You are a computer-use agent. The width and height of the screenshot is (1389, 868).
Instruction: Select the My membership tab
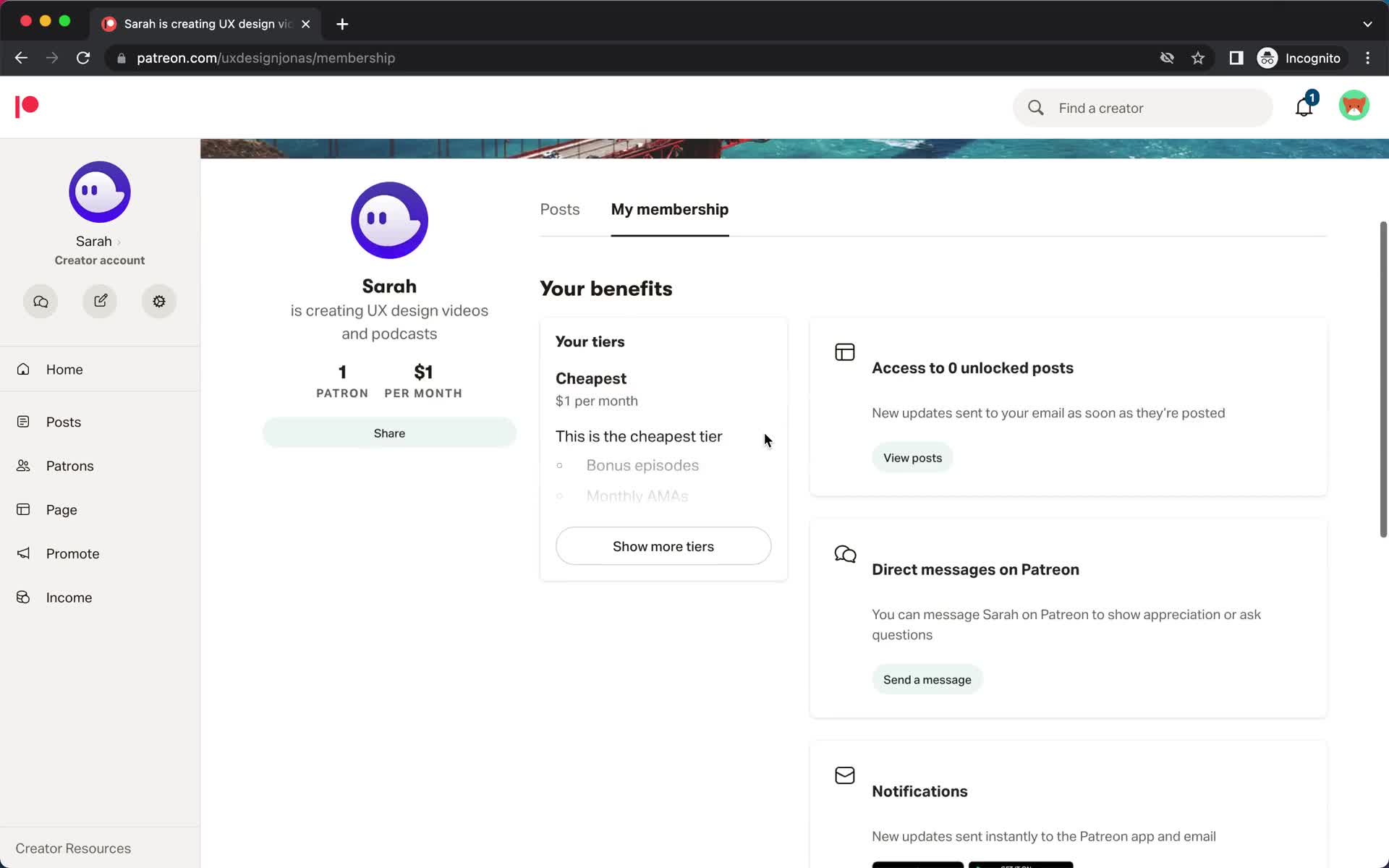[670, 209]
